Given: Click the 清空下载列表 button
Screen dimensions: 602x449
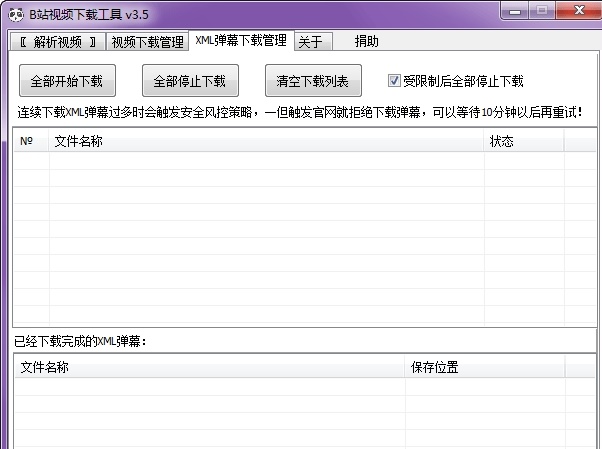Looking at the screenshot, I should pos(313,81).
